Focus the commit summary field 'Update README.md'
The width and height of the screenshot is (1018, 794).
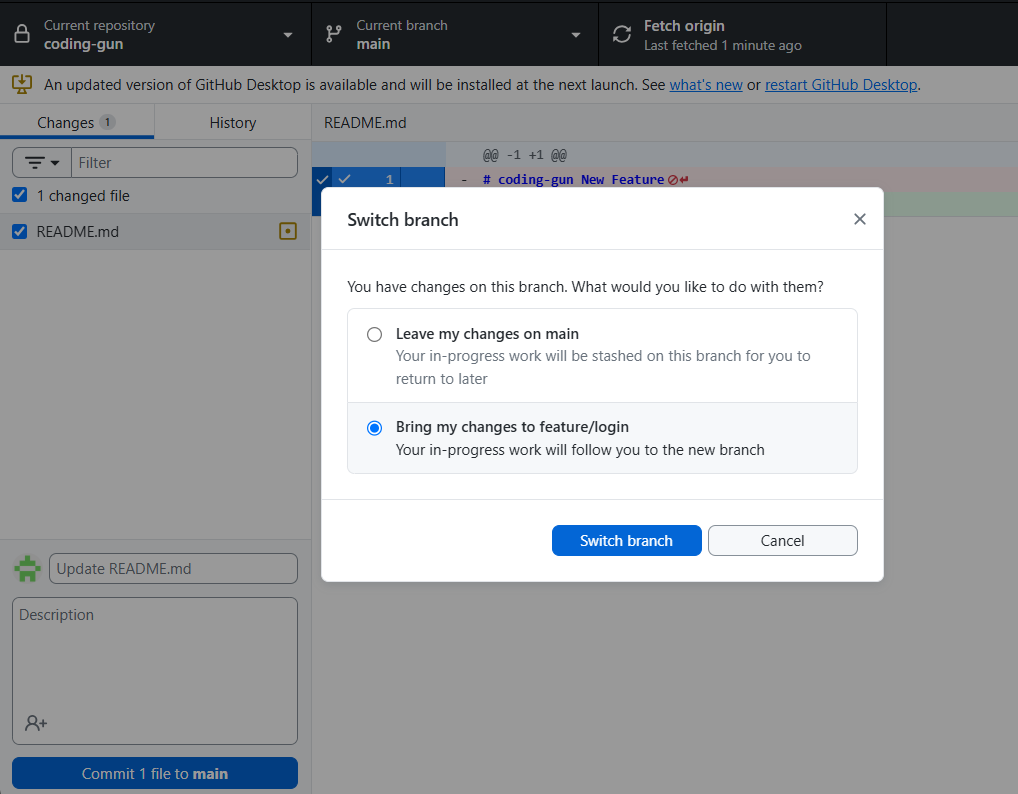[173, 569]
